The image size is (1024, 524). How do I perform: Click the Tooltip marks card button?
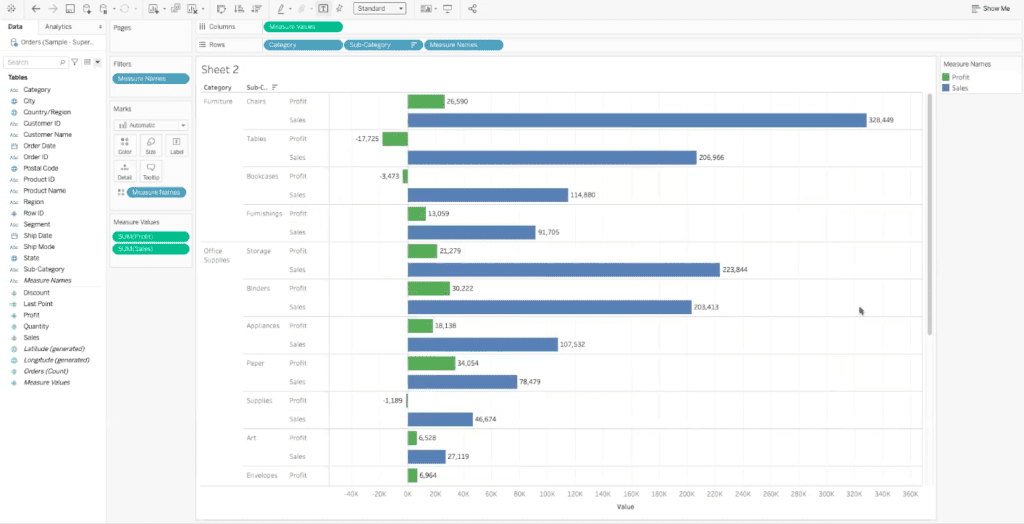click(151, 171)
